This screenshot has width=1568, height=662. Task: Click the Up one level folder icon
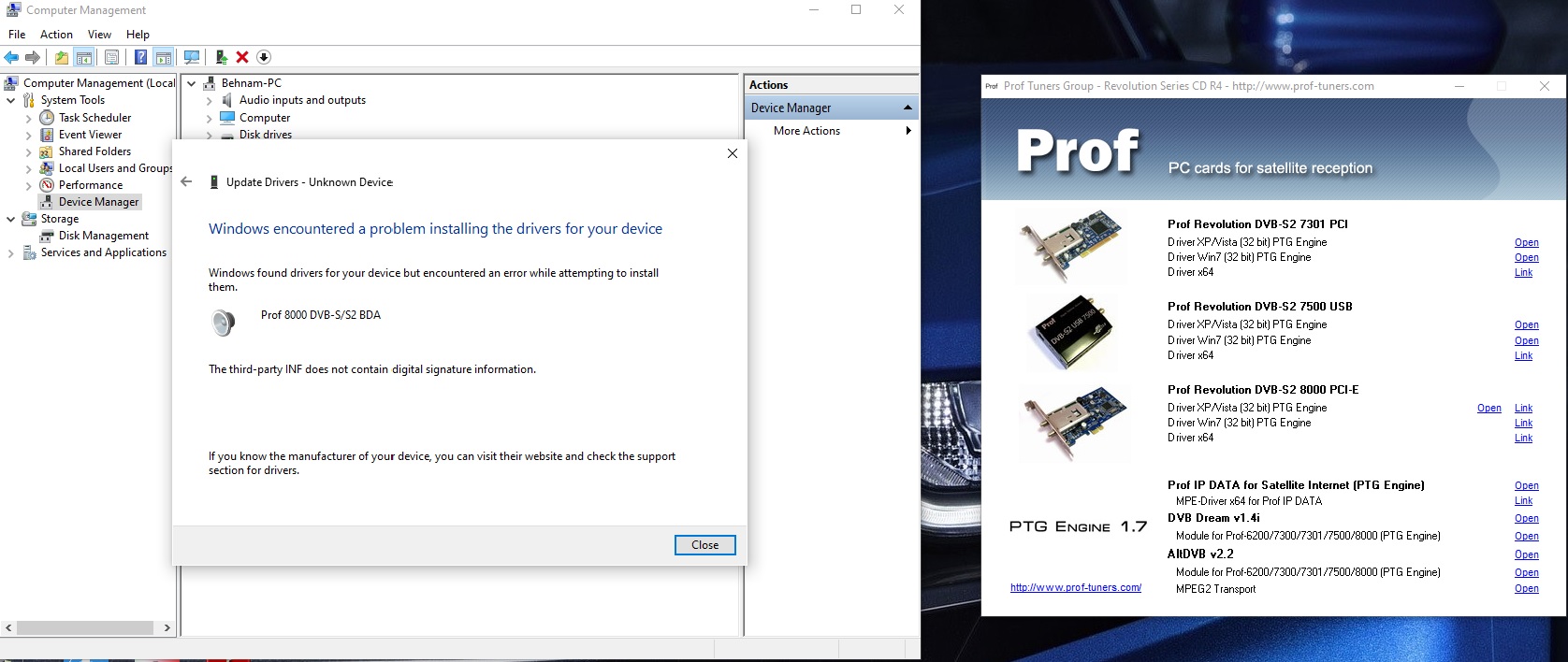pyautogui.click(x=61, y=58)
